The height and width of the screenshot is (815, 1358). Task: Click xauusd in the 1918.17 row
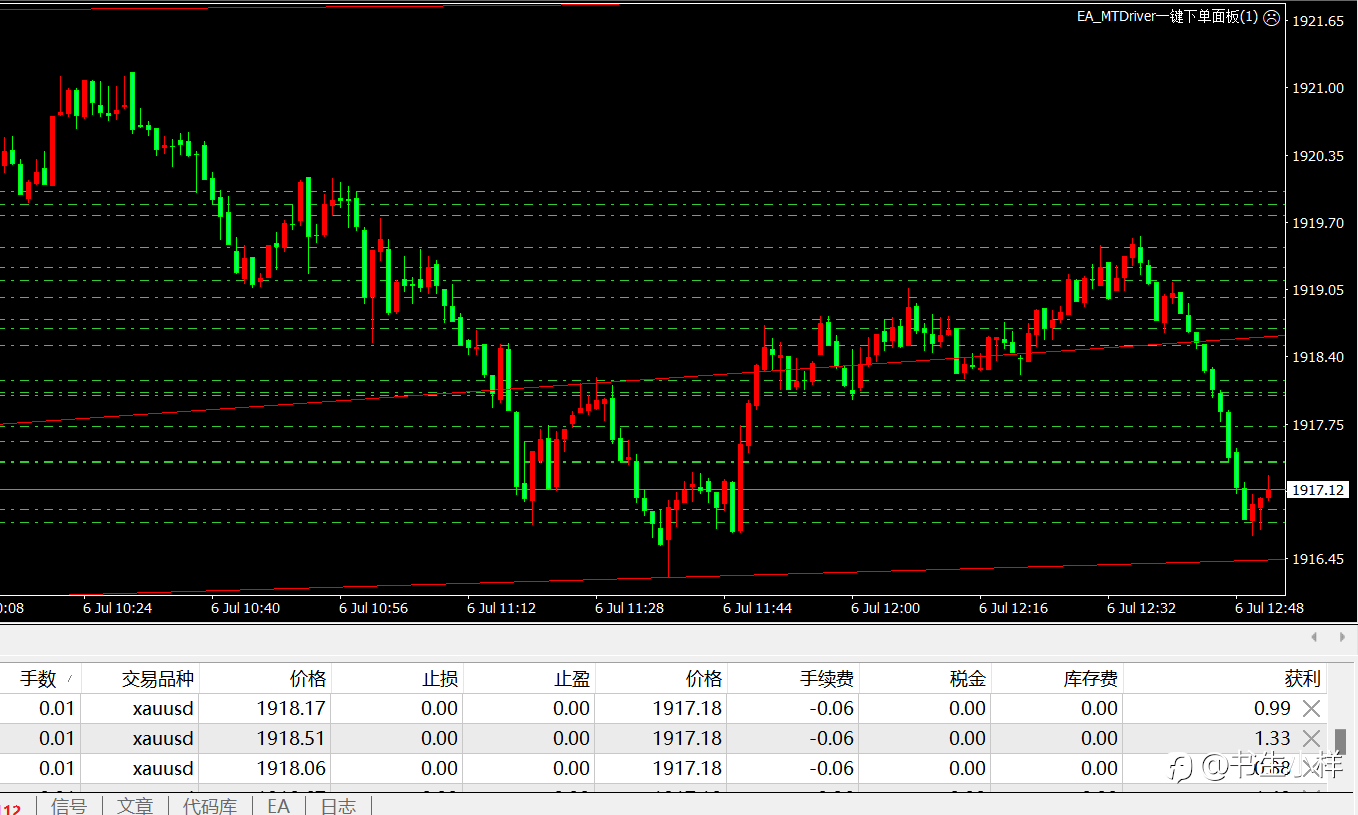(163, 709)
